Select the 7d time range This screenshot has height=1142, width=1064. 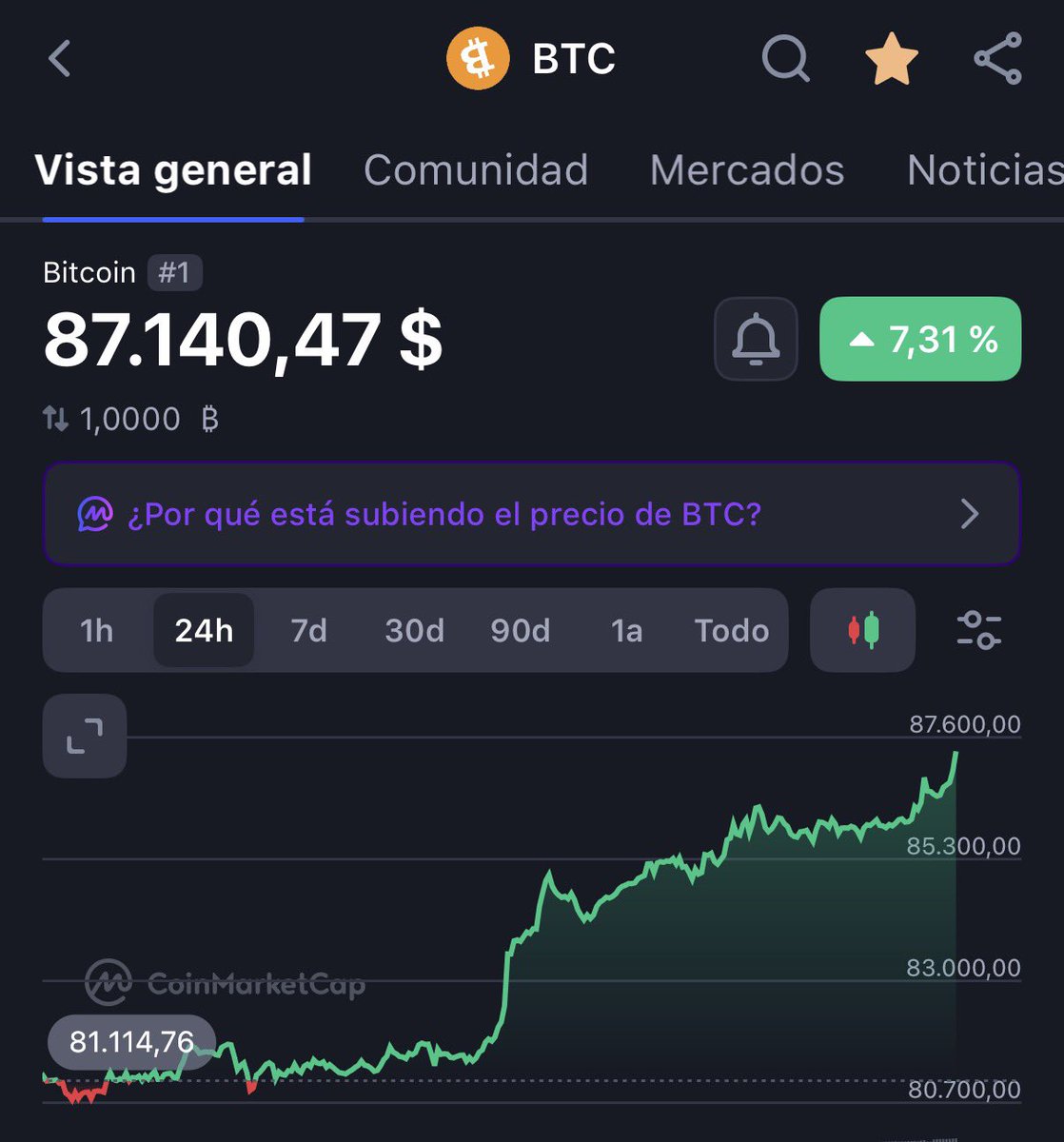pyautogui.click(x=308, y=630)
